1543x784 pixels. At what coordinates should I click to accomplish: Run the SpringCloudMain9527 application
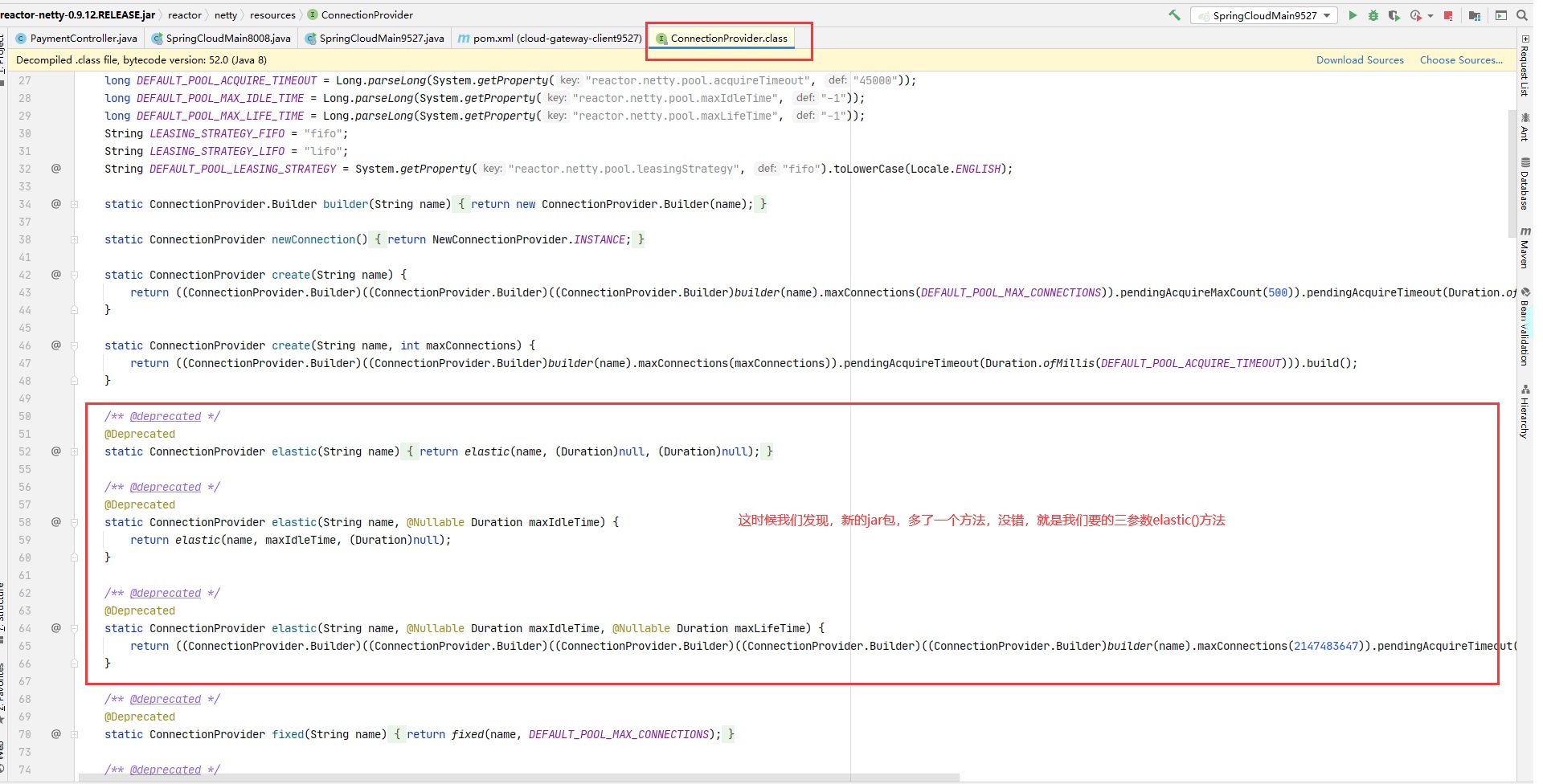(x=1353, y=15)
